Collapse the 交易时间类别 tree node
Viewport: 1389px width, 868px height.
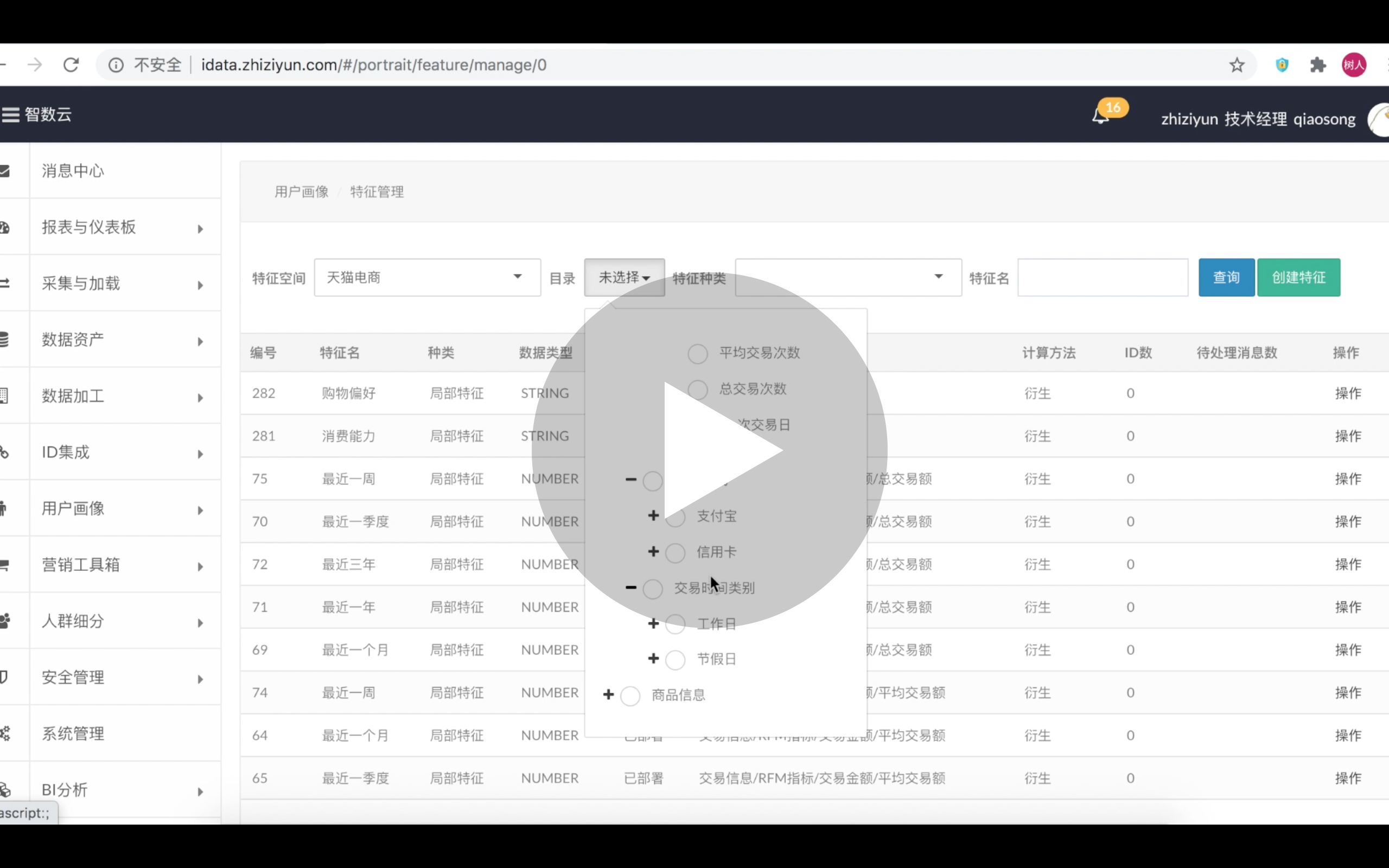(631, 588)
